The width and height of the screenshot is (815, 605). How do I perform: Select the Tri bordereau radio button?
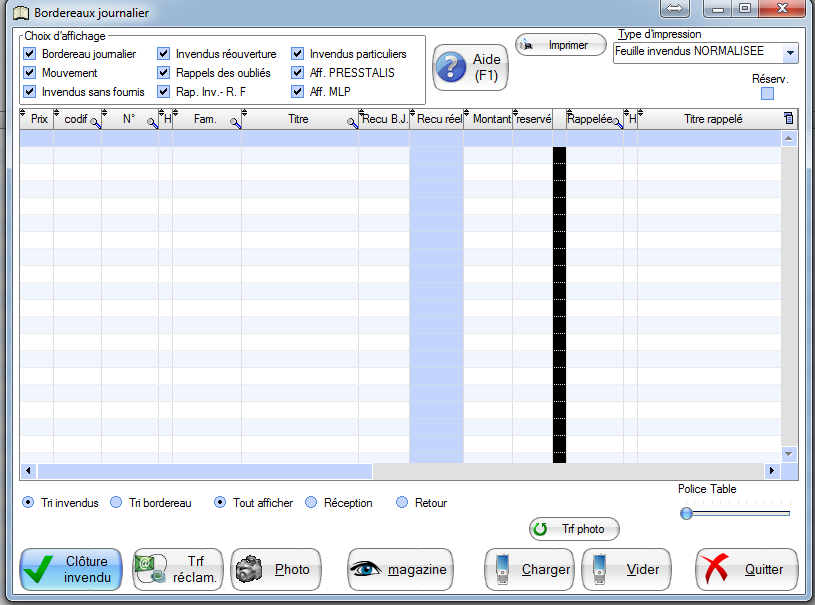pyautogui.click(x=116, y=503)
